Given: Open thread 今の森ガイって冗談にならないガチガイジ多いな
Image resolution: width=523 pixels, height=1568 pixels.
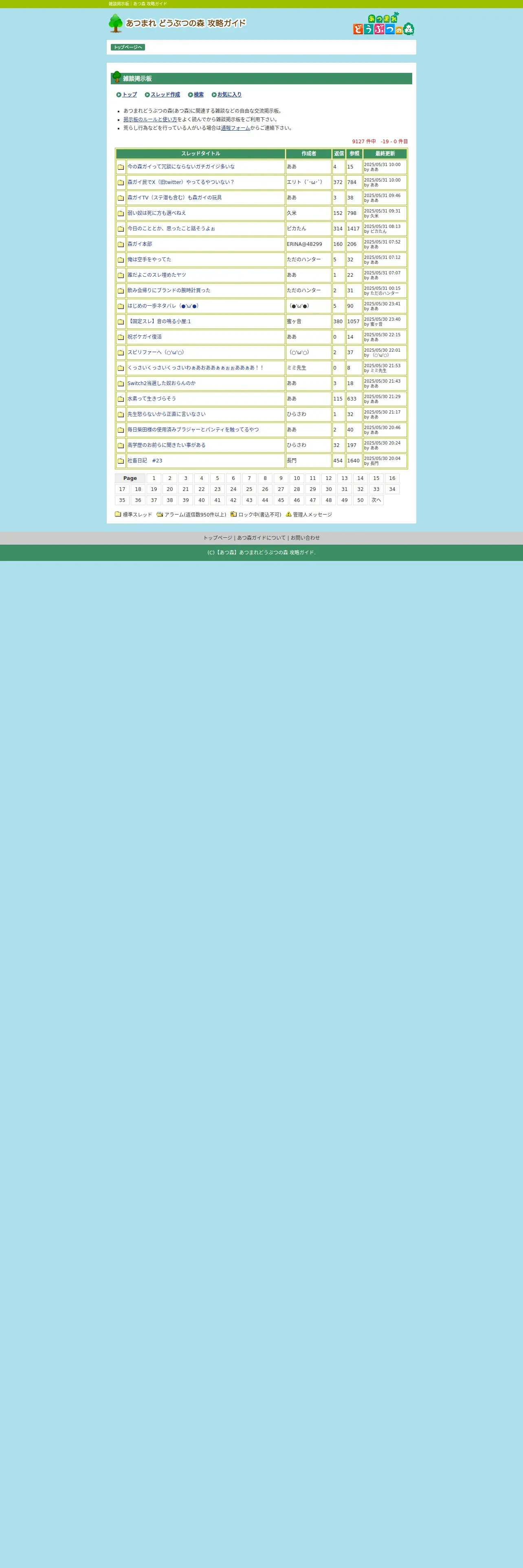Looking at the screenshot, I should (x=181, y=167).
